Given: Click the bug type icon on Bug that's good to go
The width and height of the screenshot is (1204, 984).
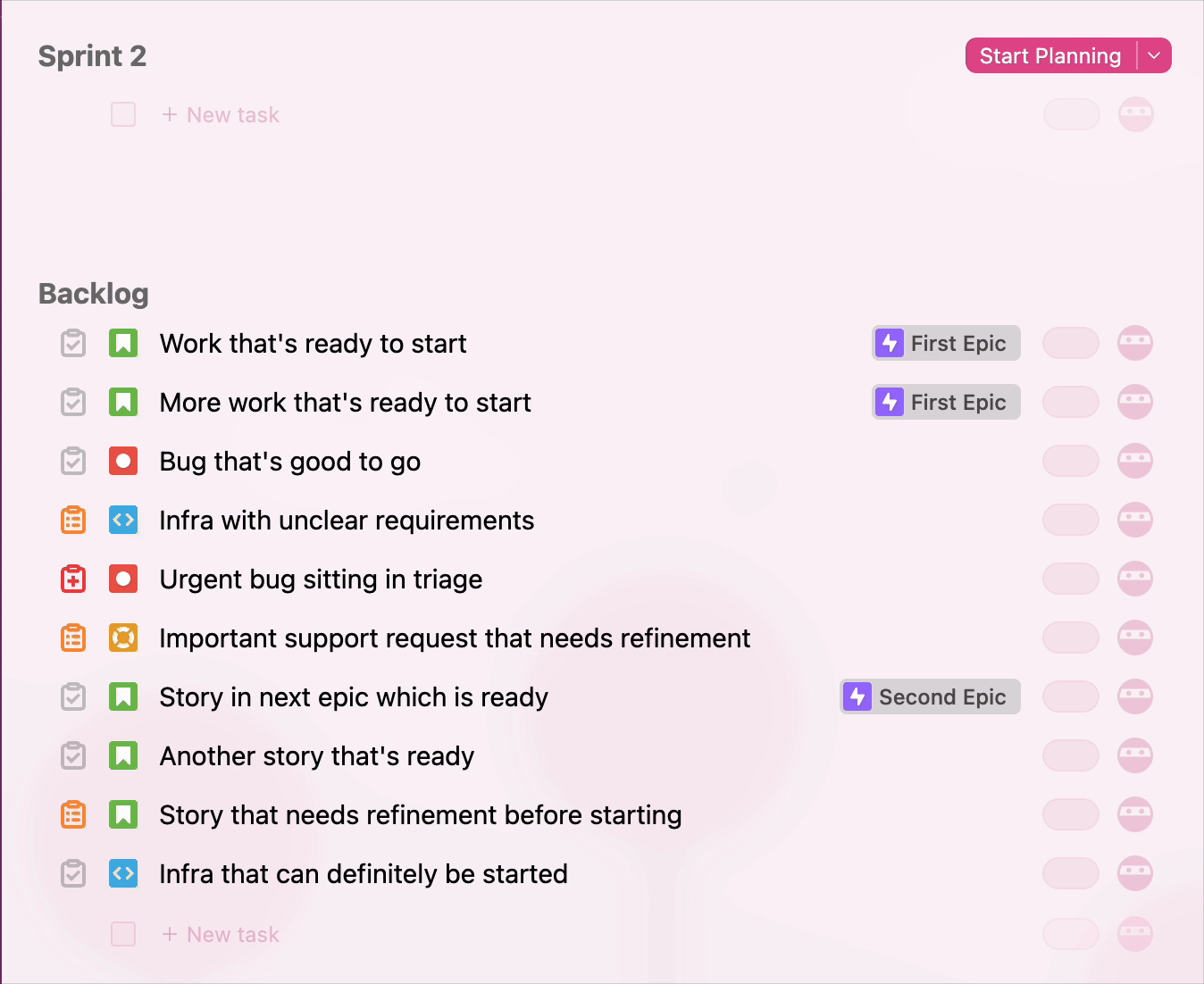Looking at the screenshot, I should tap(123, 462).
